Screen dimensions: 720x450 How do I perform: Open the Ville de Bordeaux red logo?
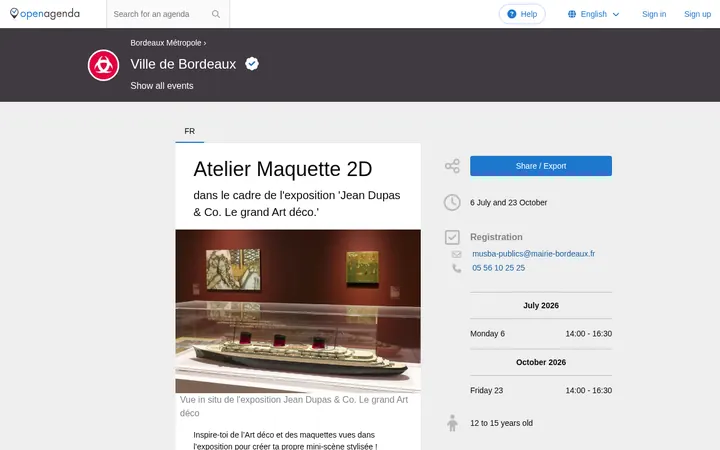pyautogui.click(x=103, y=65)
